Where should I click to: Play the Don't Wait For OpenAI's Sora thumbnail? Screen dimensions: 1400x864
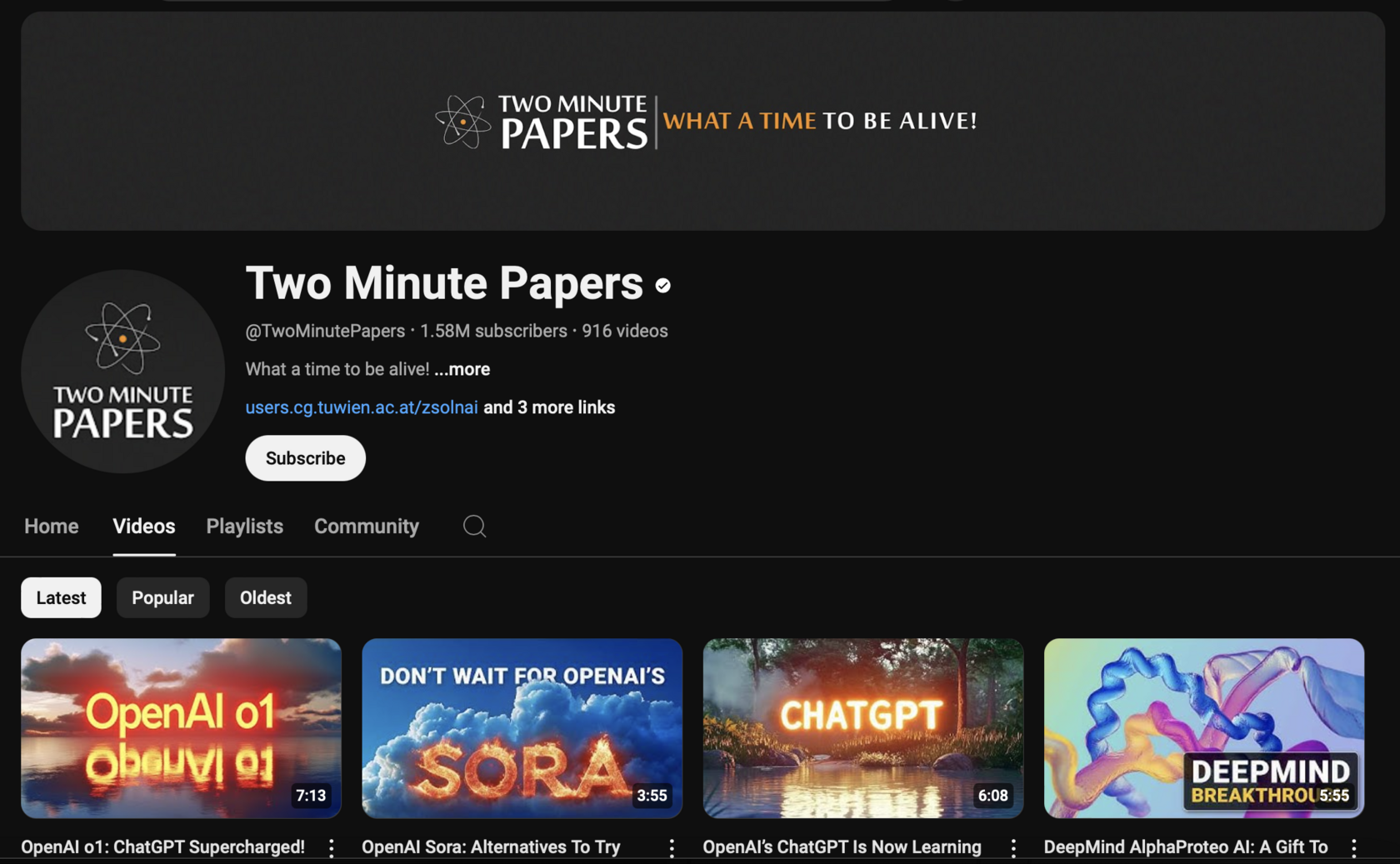click(522, 728)
